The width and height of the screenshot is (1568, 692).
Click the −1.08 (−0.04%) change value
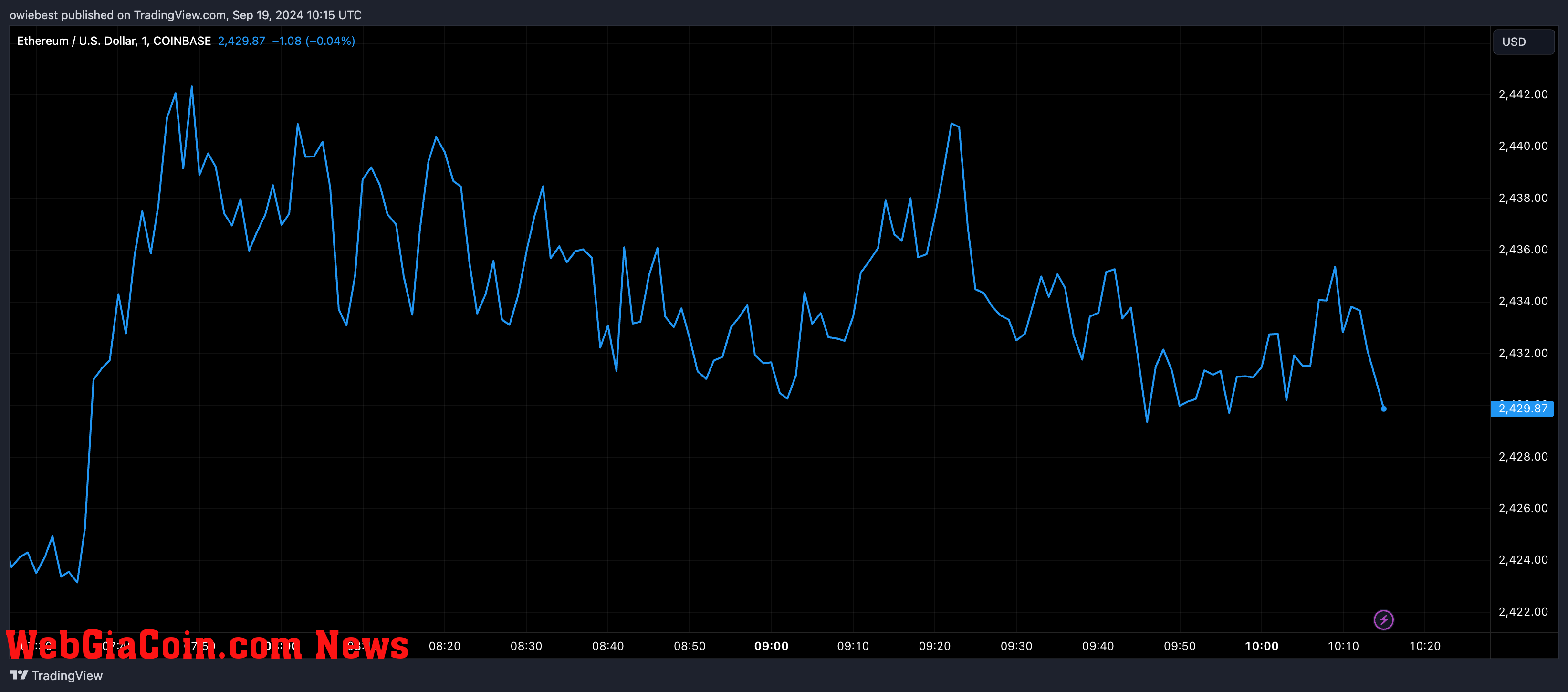coord(314,41)
